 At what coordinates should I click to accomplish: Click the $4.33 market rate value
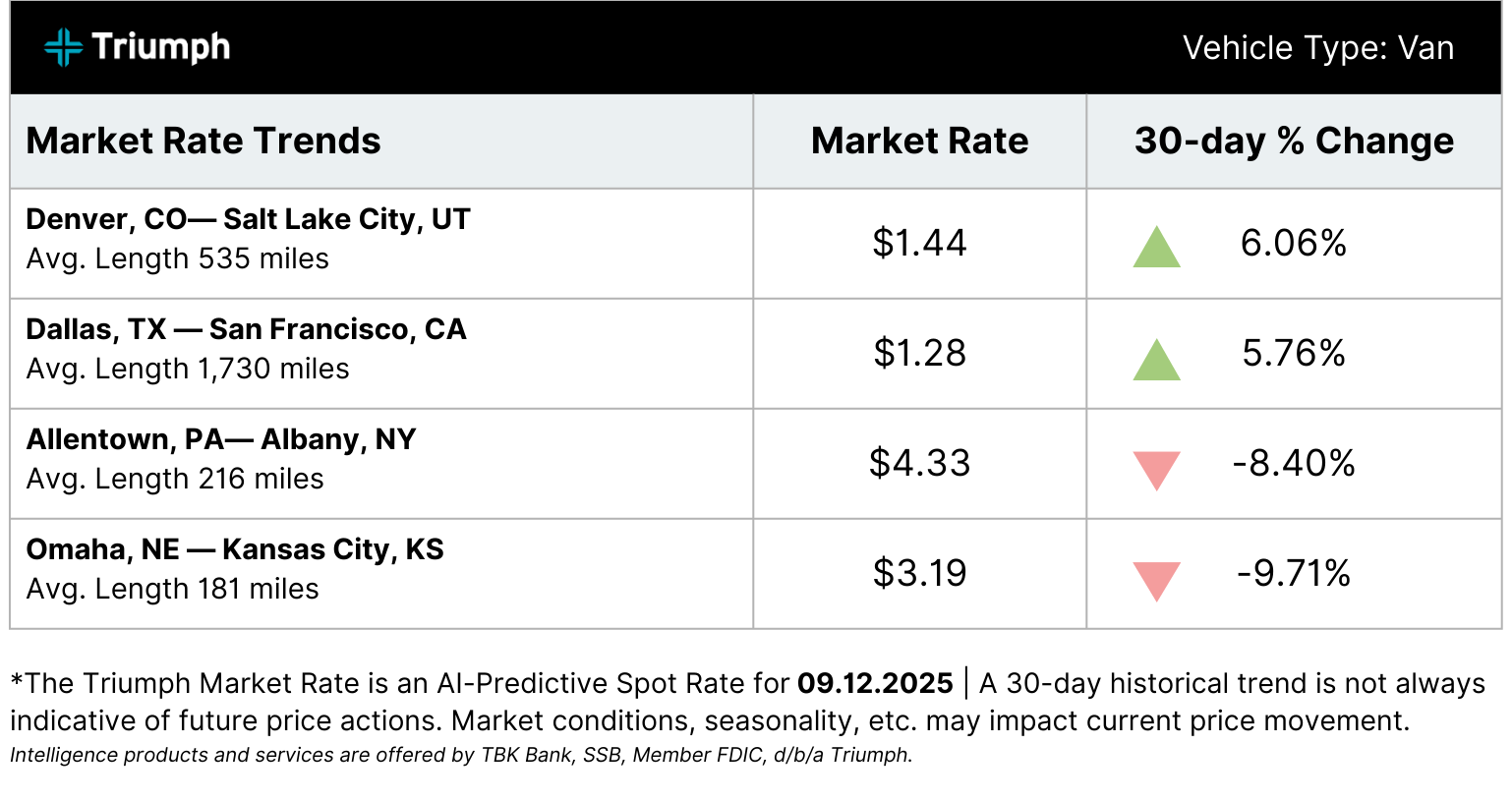pyautogui.click(x=919, y=463)
